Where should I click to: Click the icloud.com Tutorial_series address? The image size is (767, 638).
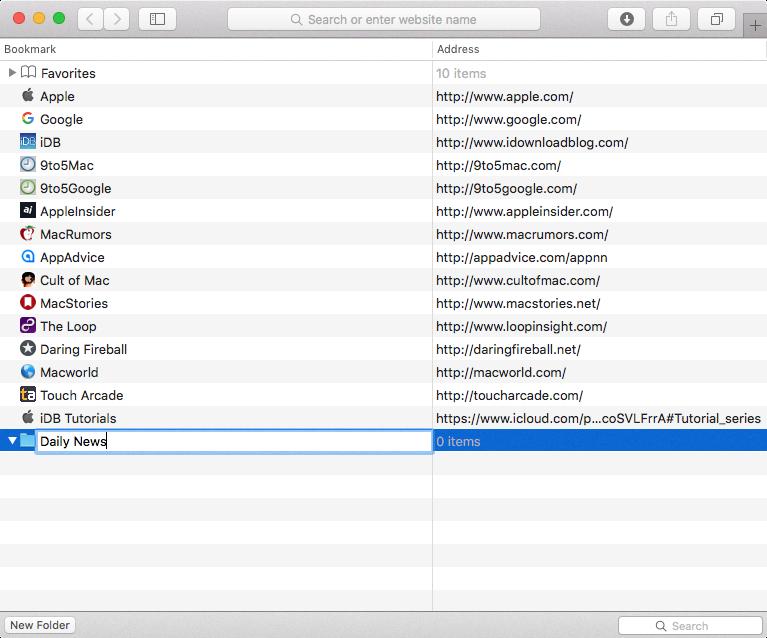pos(598,418)
